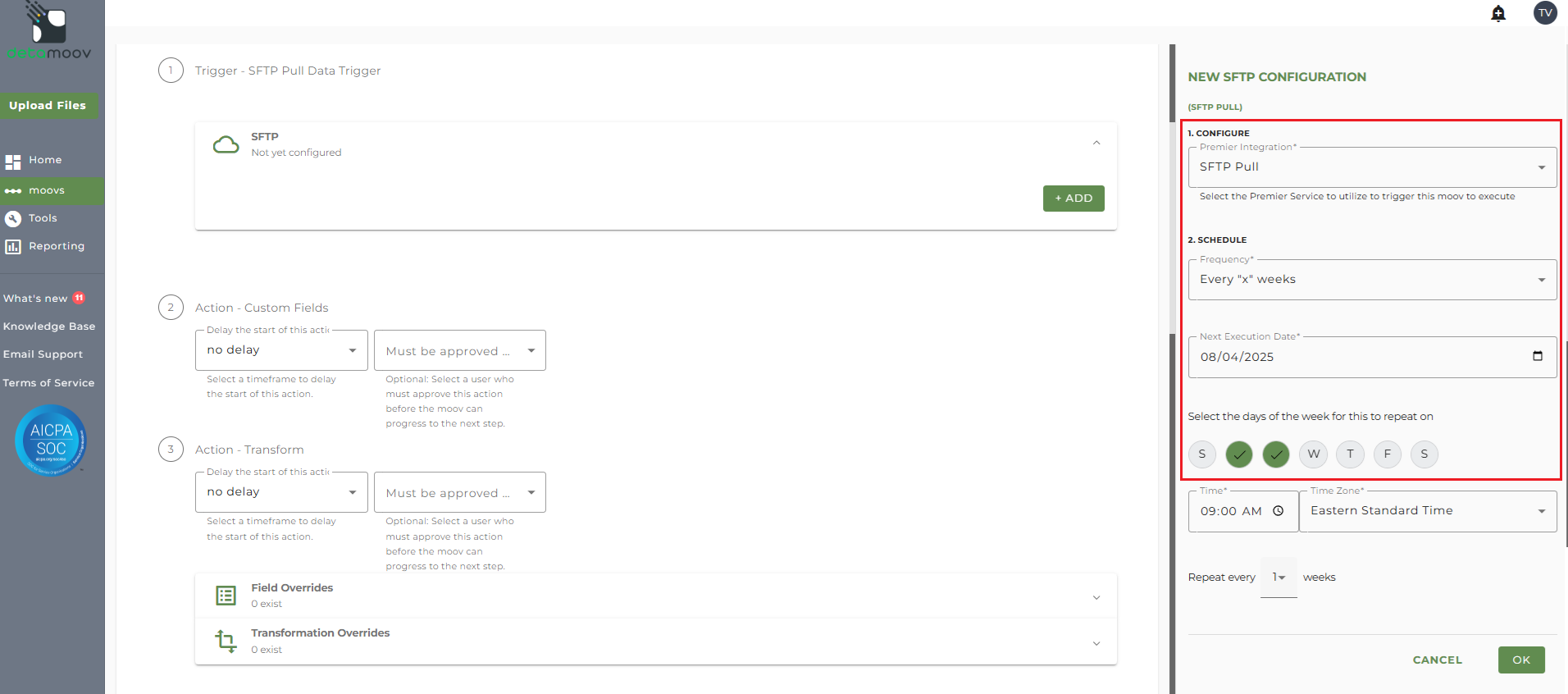Click the What's new notification badge 11
The height and width of the screenshot is (694, 1568).
click(x=79, y=298)
